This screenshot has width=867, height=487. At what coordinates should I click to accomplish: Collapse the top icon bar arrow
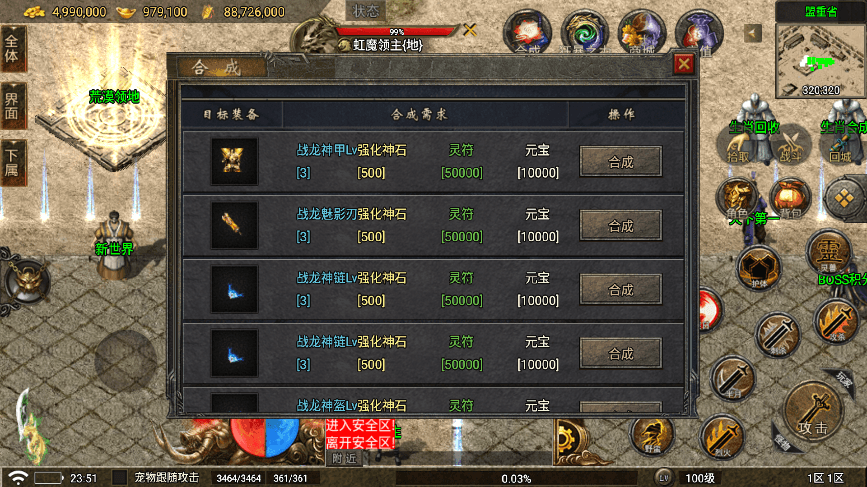[752, 33]
